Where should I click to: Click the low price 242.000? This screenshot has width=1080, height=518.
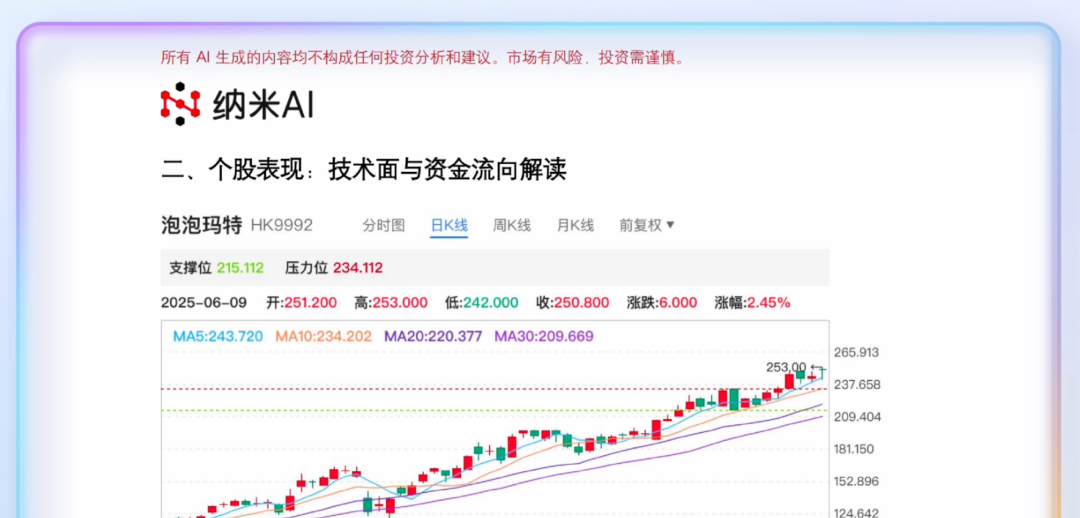[491, 302]
